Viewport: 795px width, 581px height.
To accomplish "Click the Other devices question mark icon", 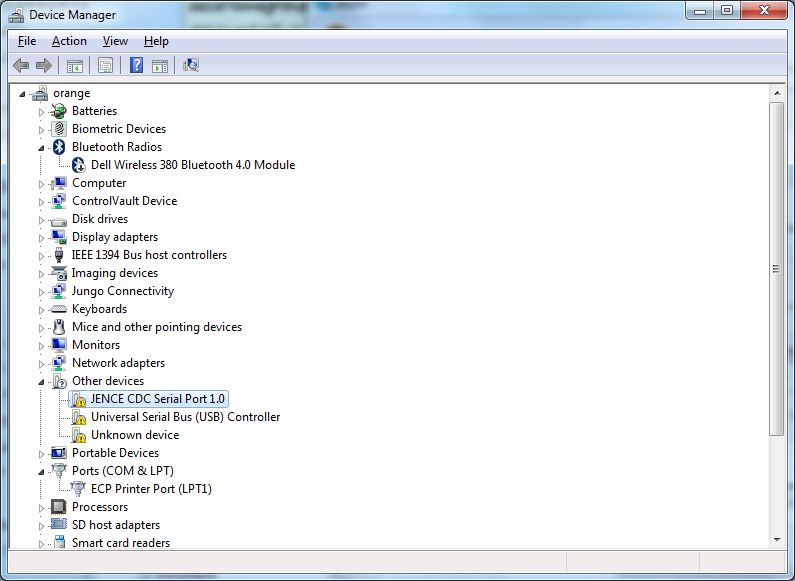I will pyautogui.click(x=59, y=381).
